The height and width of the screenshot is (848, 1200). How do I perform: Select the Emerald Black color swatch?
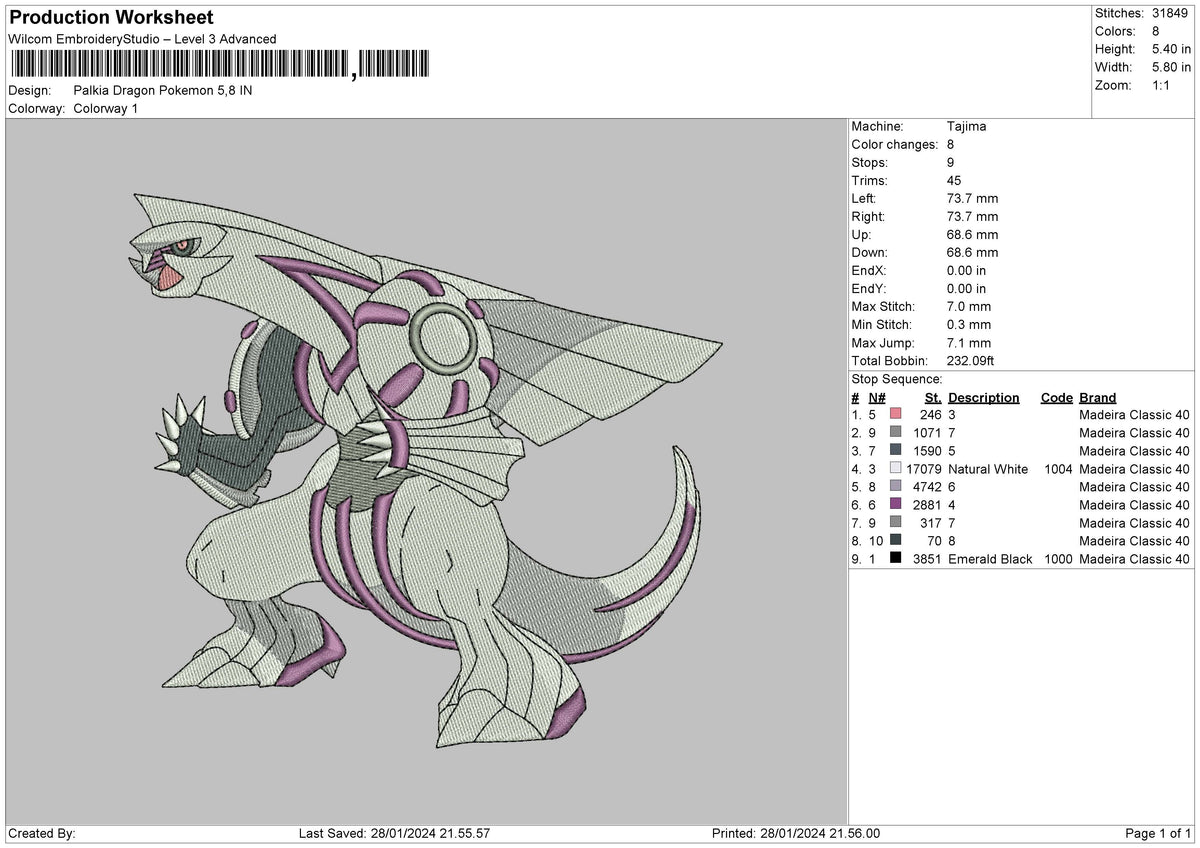896,559
